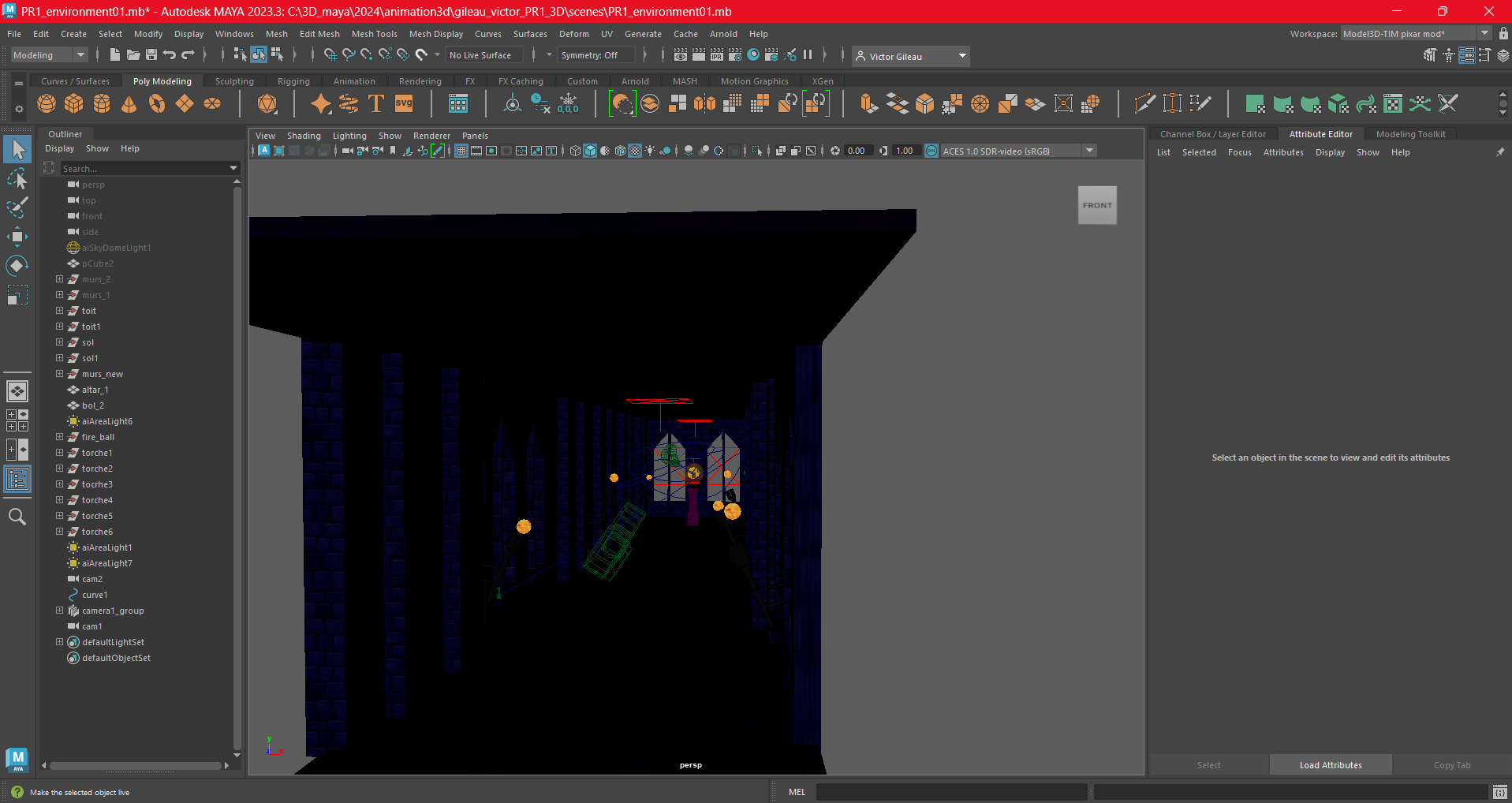Open the Symmetry: Off dropdown
The image size is (1512, 803).
596,55
